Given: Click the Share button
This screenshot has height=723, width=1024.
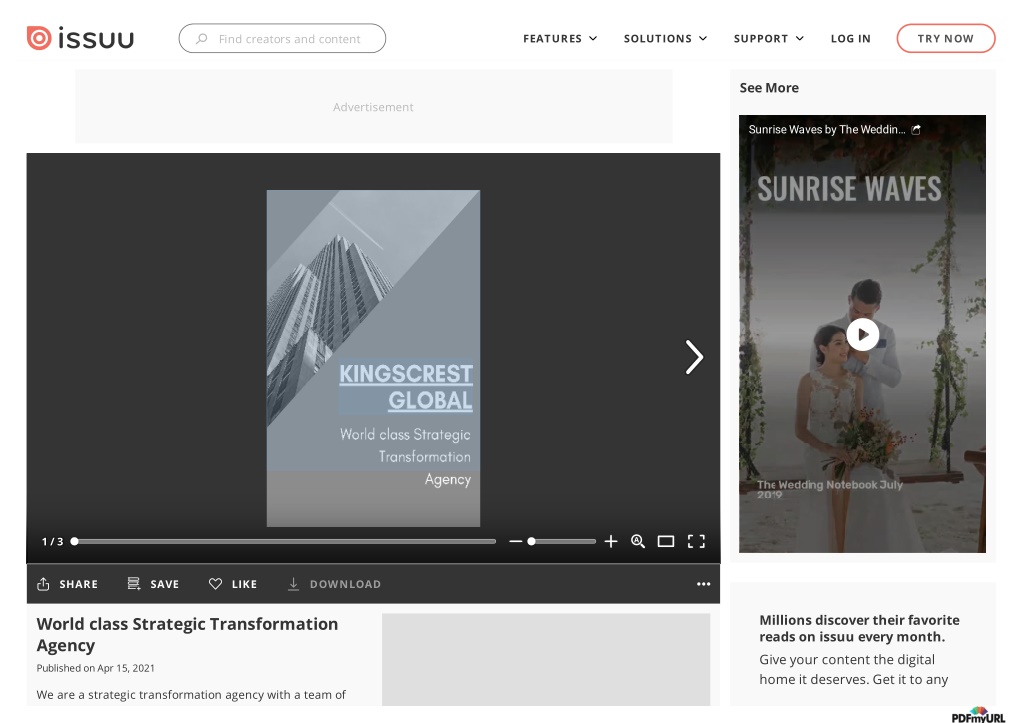Looking at the screenshot, I should coord(67,584).
